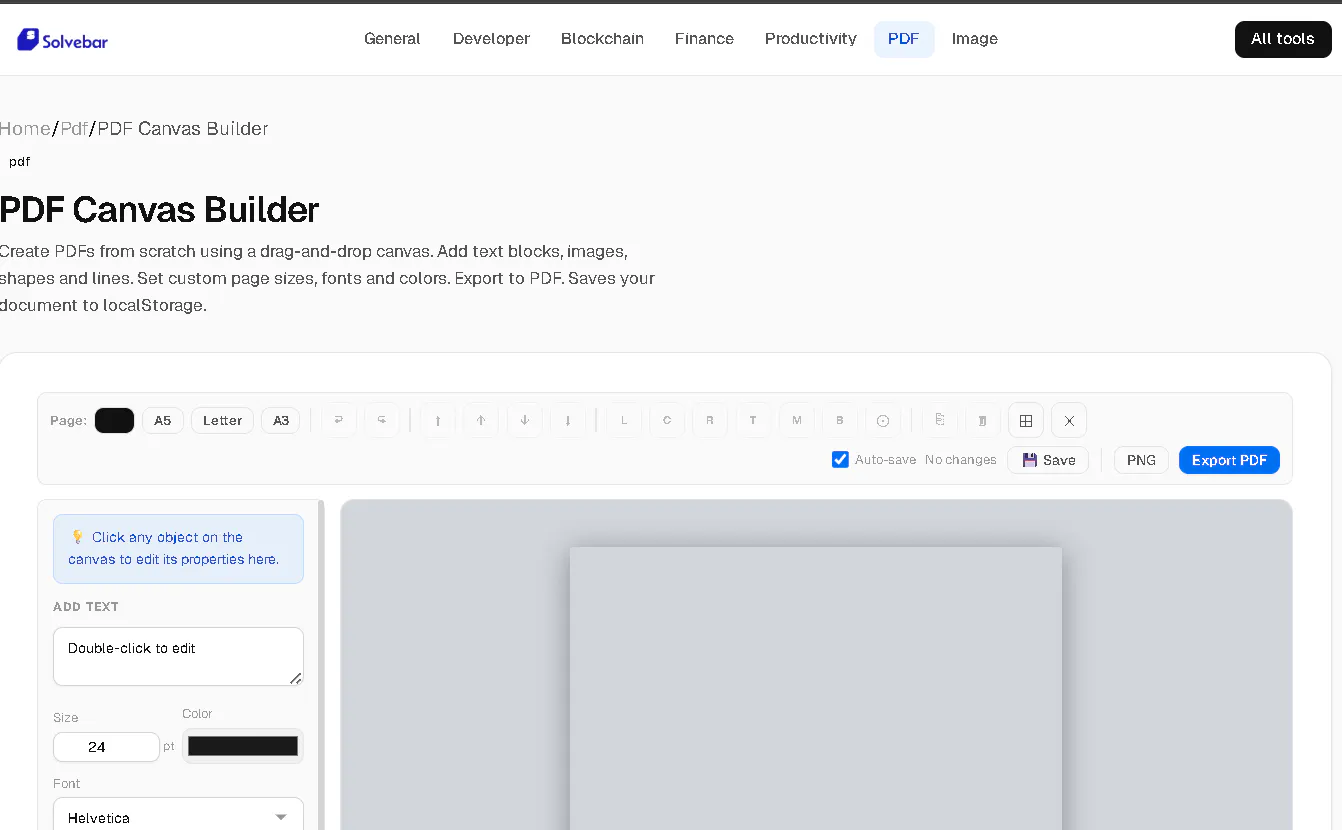Select the A3 page size

281,420
